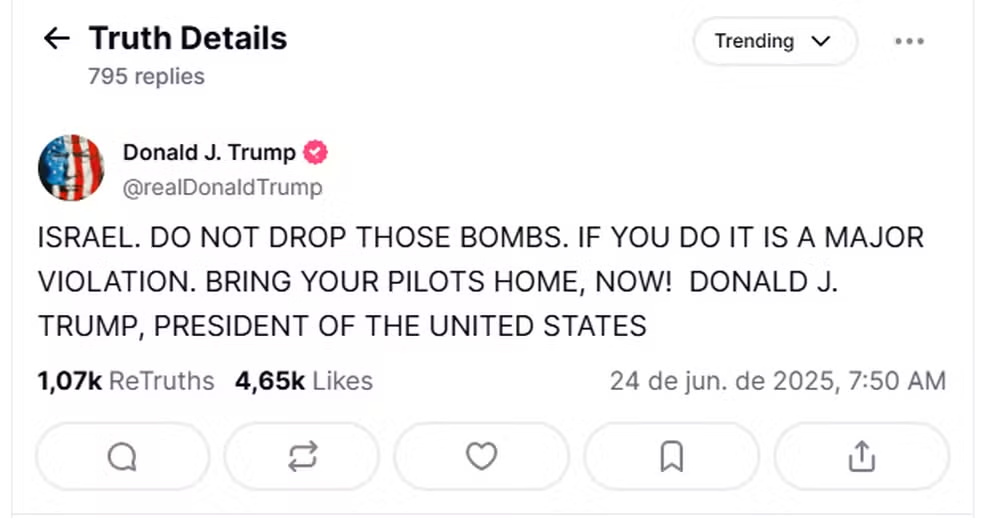This screenshot has width=984, height=518.
Task: Click the ISRAEL. DO NOT DROP text line
Action: pyautogui.click(x=481, y=238)
